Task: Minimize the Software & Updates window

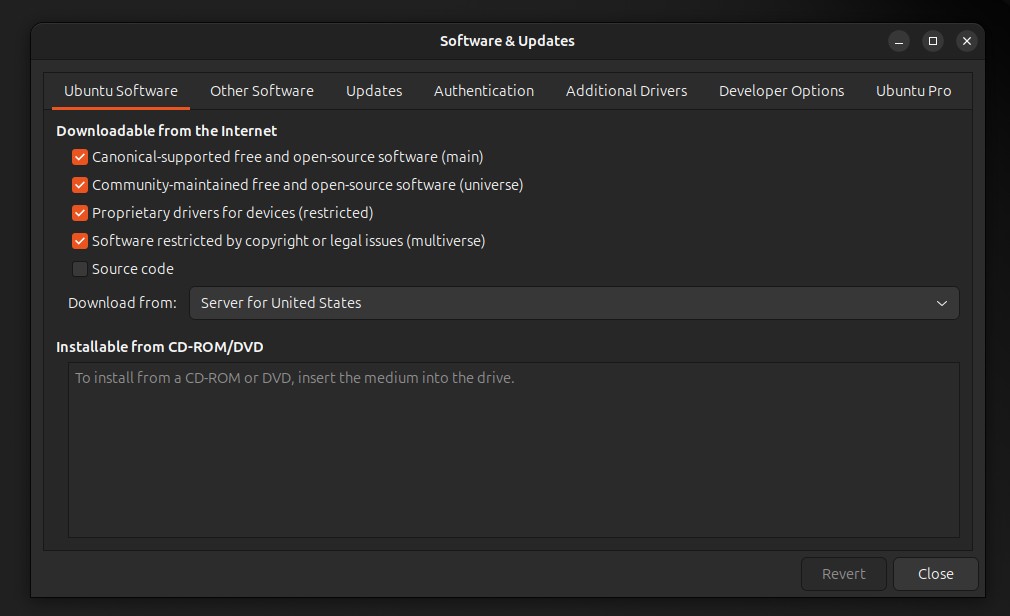Action: 899,41
